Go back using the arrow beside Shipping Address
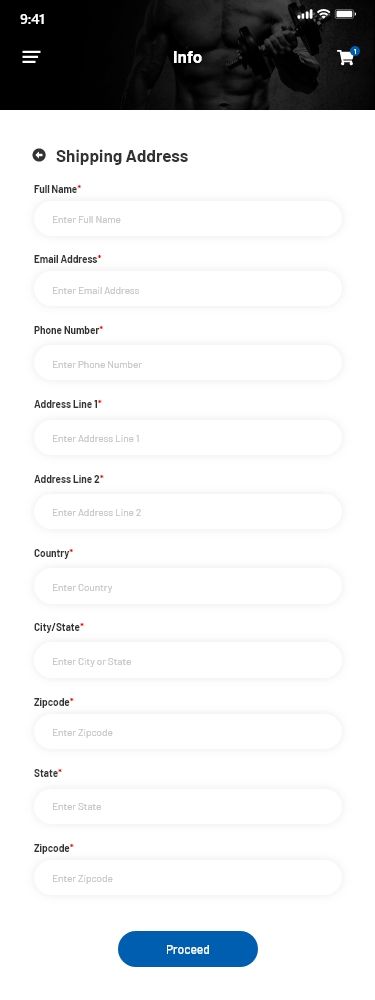Viewport: 375px width, 1000px height. [x=39, y=155]
